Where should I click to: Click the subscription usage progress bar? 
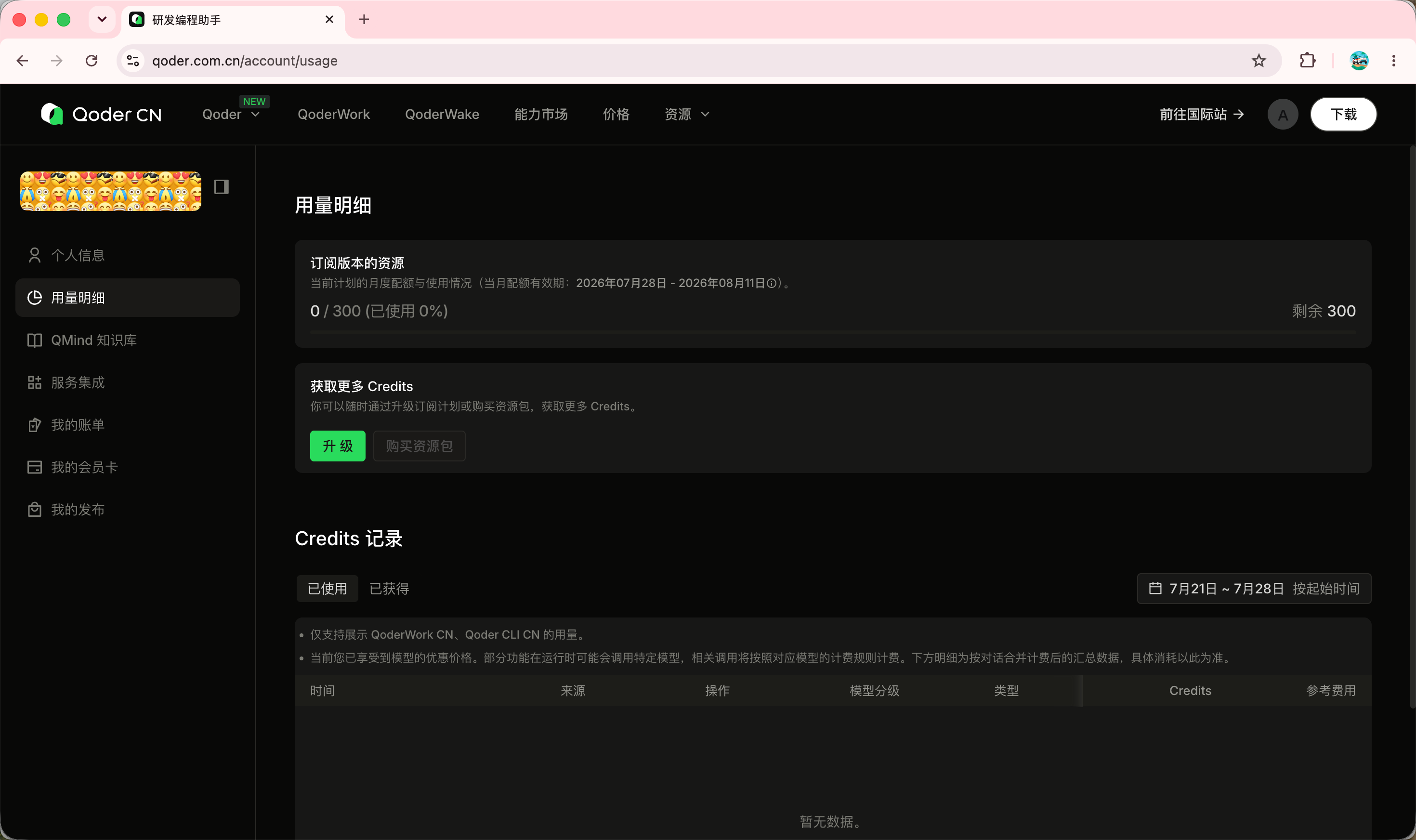pos(833,332)
